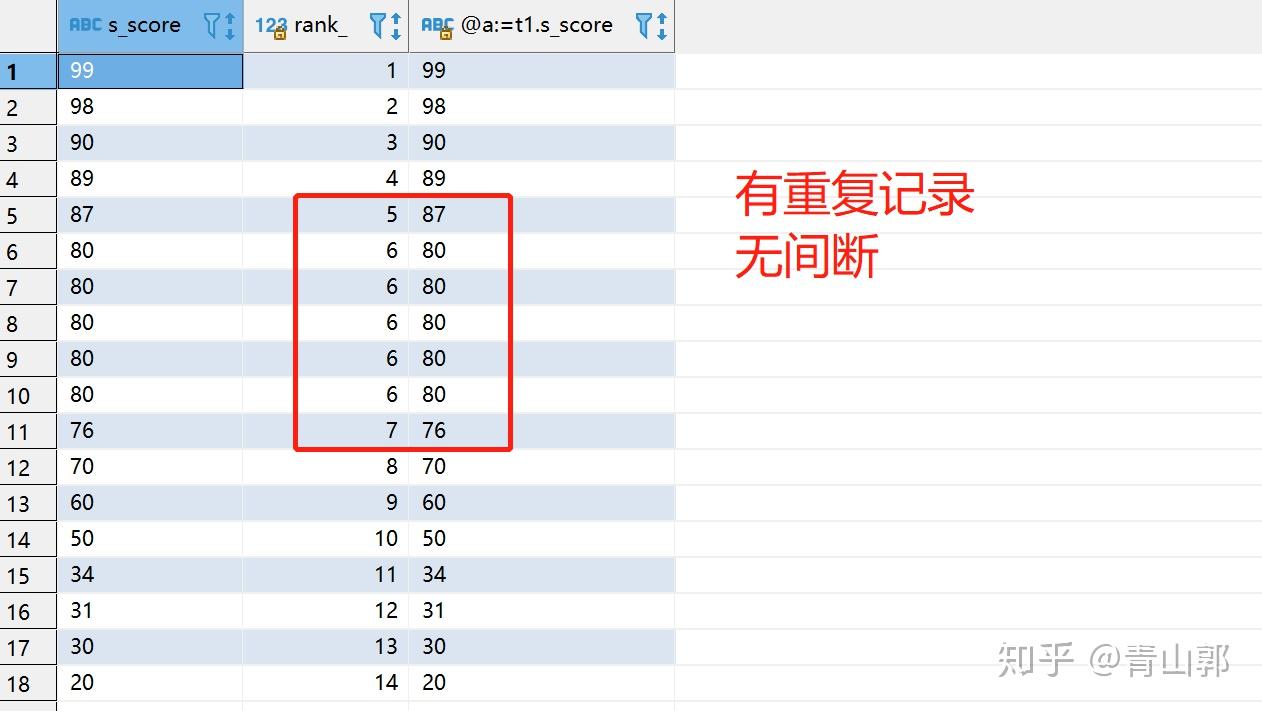This screenshot has height=711, width=1262.
Task: Select @a:=t1.s_score cell 87 in row 5
Action: point(542,215)
